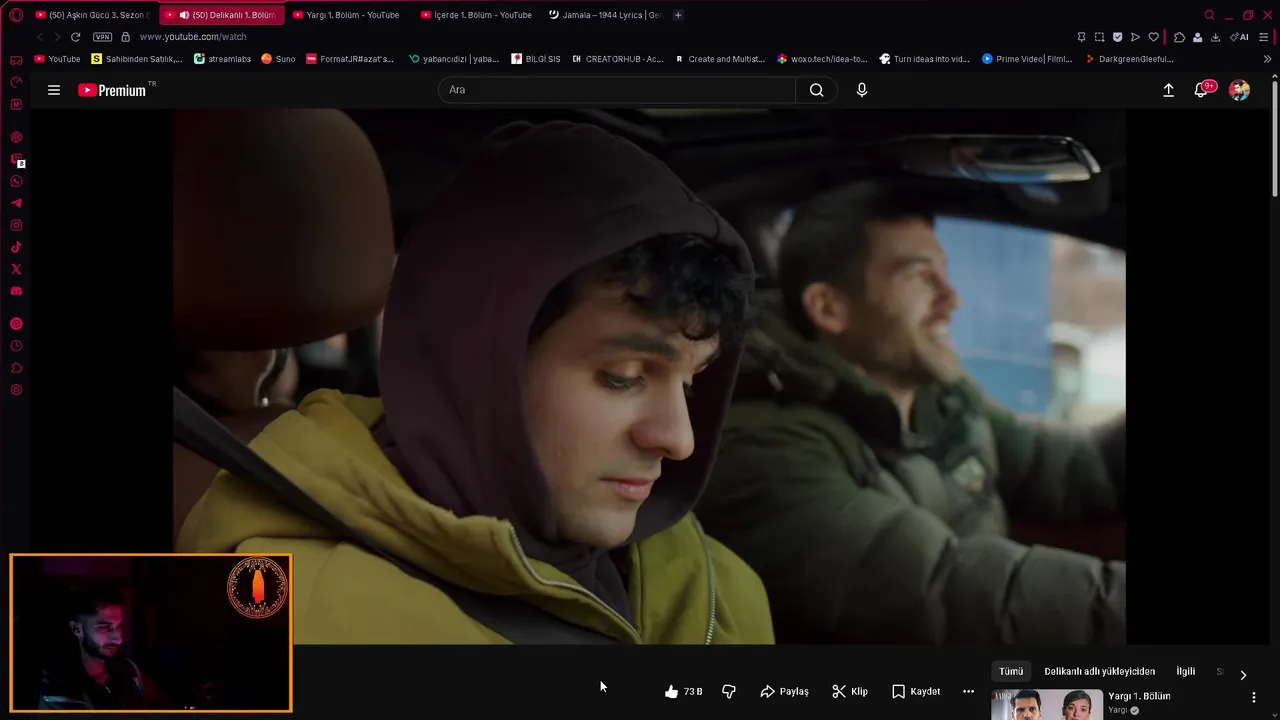Open Telegram from the sidebar

pos(16,203)
